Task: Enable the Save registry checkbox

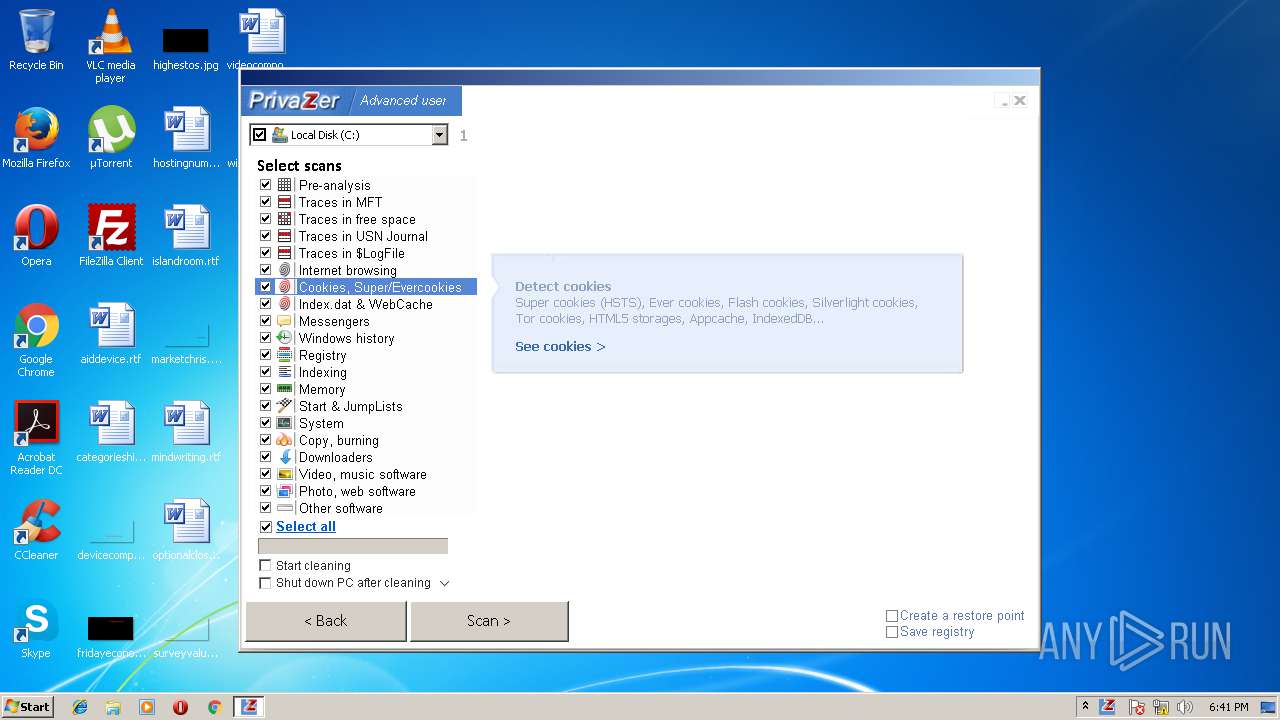Action: point(891,632)
